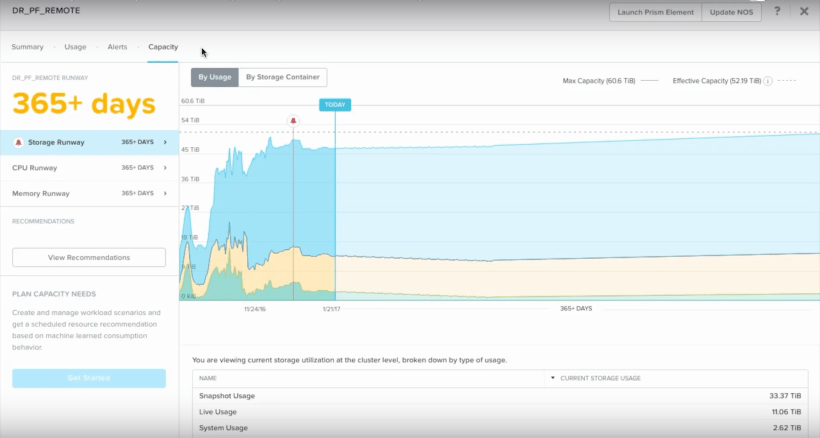Click the alert bell marker on the chart
Image resolution: width=820 pixels, height=438 pixels.
point(293,120)
